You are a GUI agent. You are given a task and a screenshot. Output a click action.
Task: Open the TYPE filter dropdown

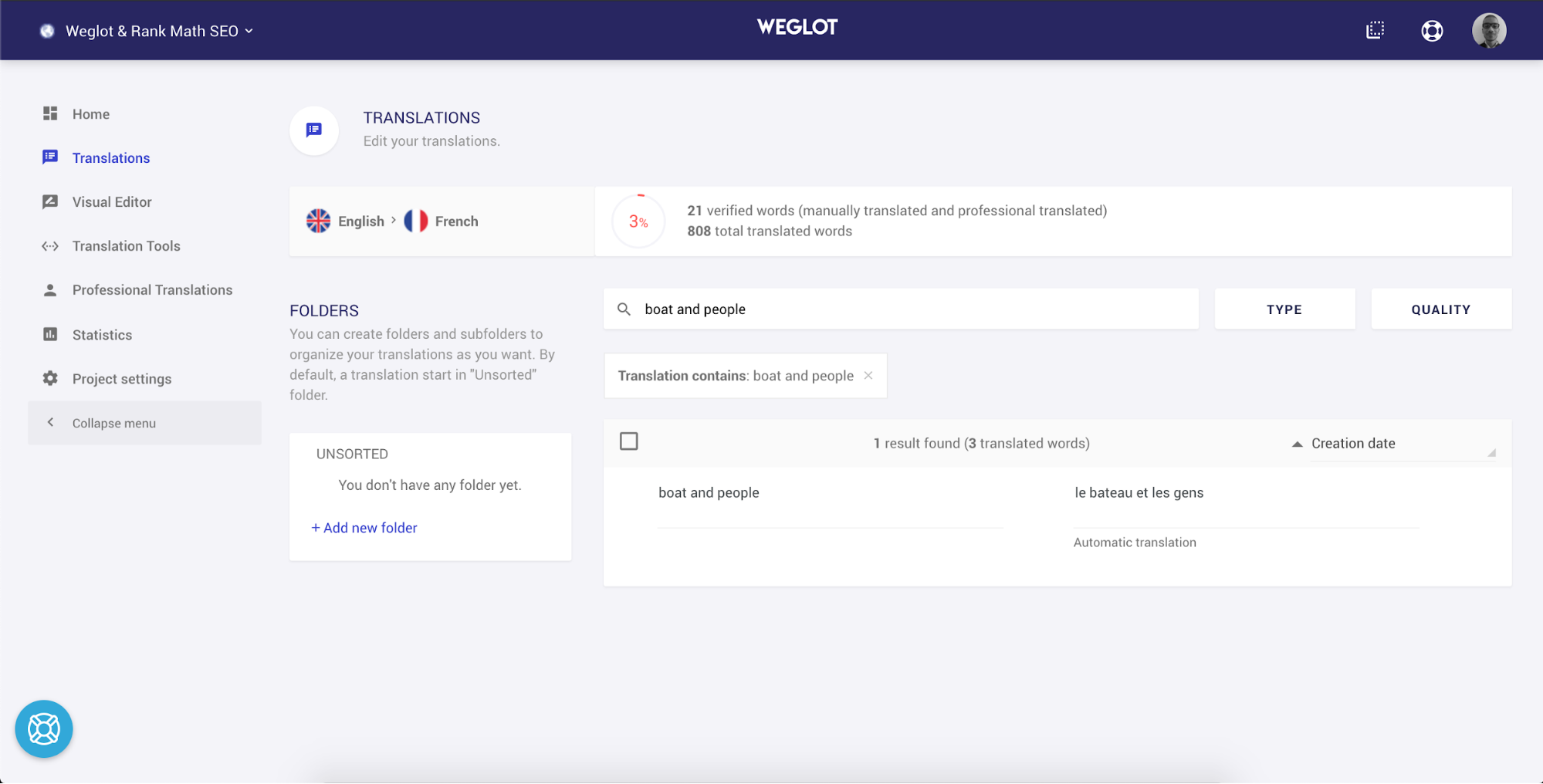click(x=1284, y=309)
